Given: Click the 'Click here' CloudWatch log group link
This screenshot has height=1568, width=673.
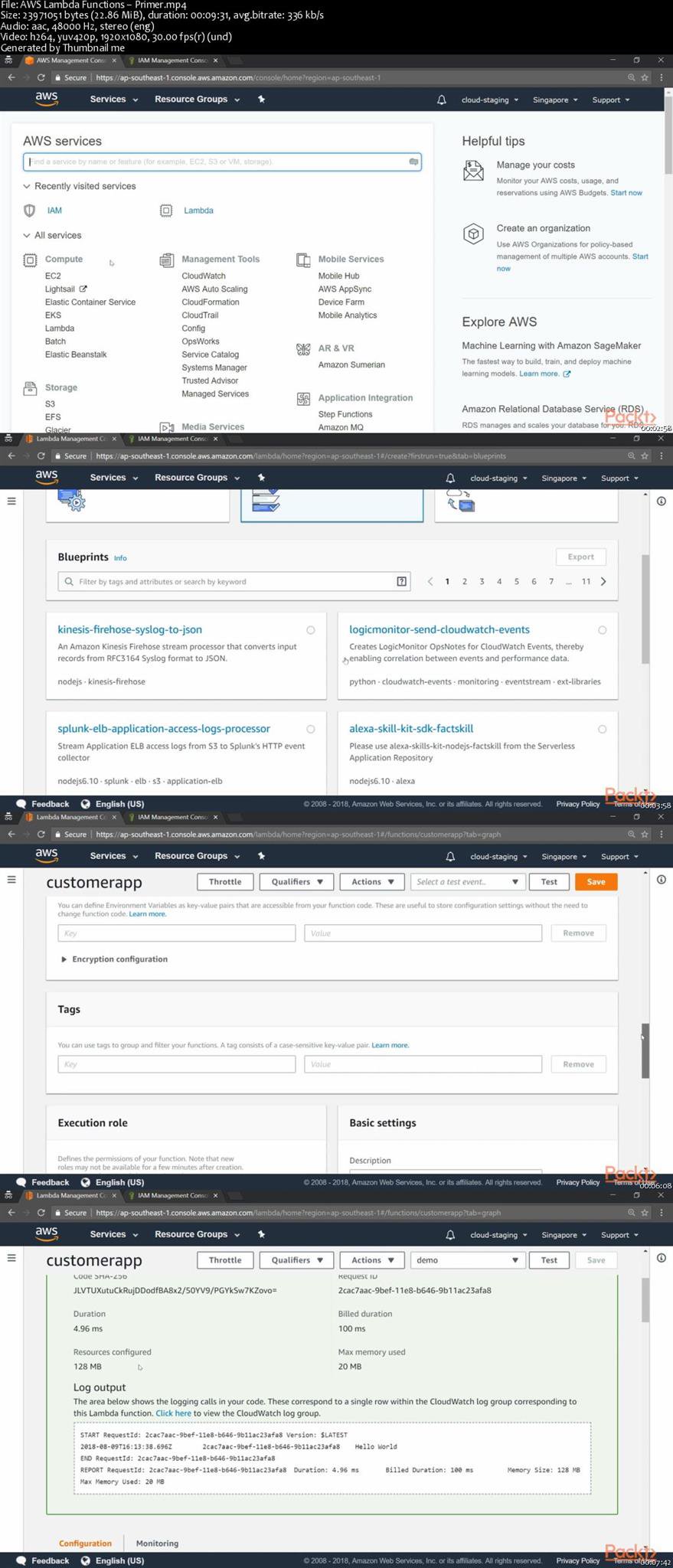Looking at the screenshot, I should (x=173, y=1413).
